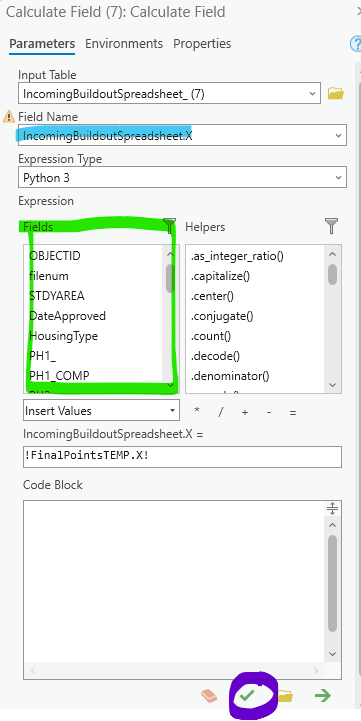Click Code Block horizontal scroll right arrow
Screen dimensions: 361x721
316,670
